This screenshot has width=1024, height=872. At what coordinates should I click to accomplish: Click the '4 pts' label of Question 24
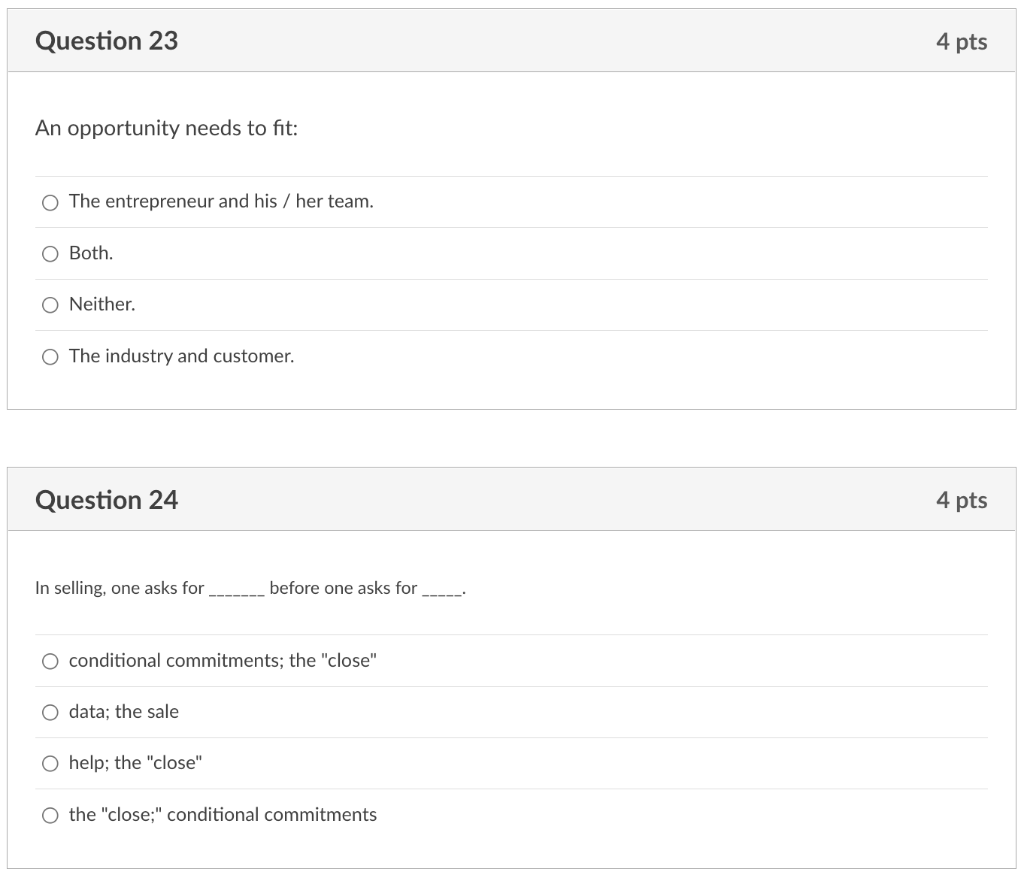[x=961, y=500]
